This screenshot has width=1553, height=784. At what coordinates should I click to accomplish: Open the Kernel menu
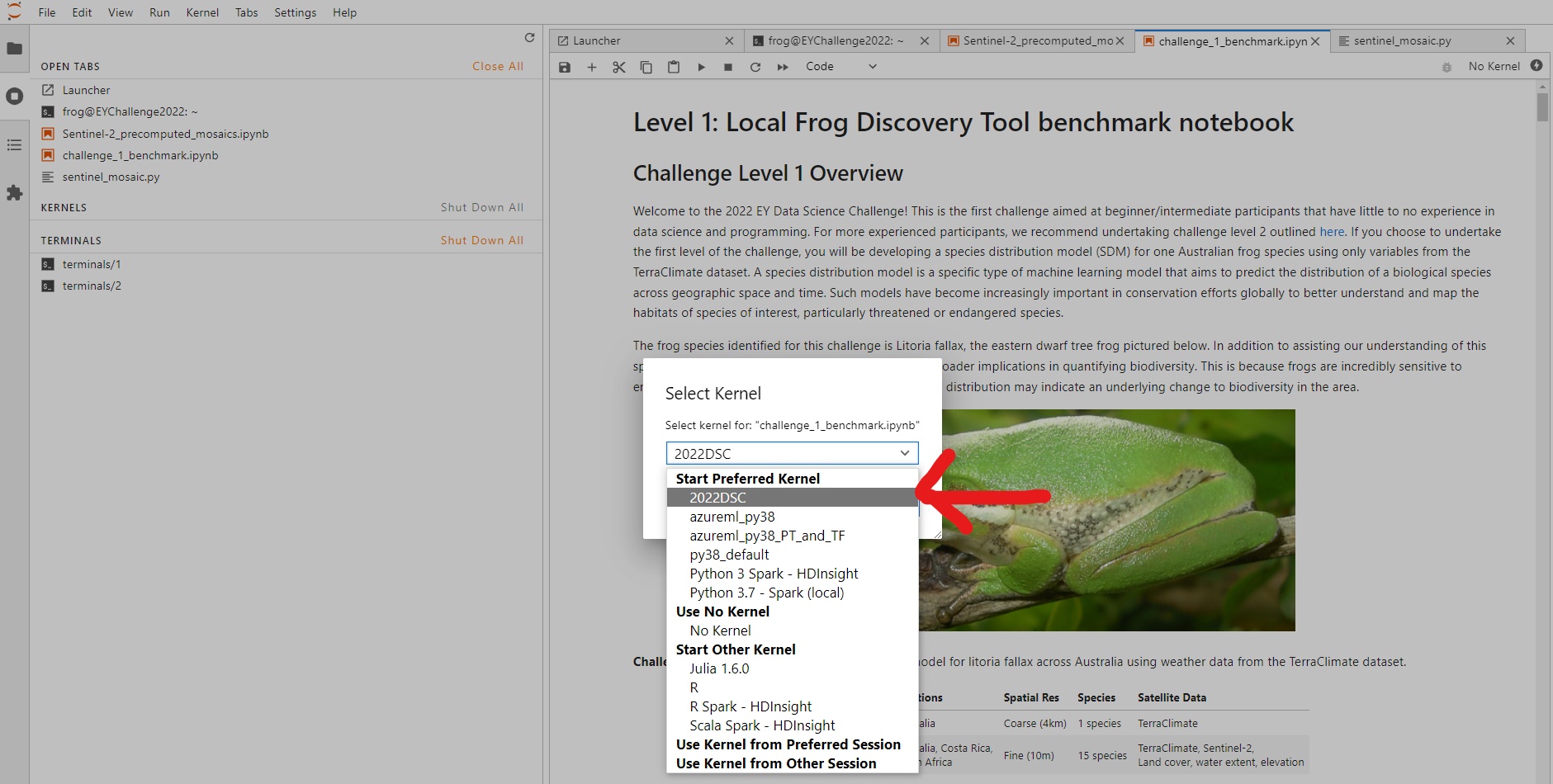tap(202, 12)
